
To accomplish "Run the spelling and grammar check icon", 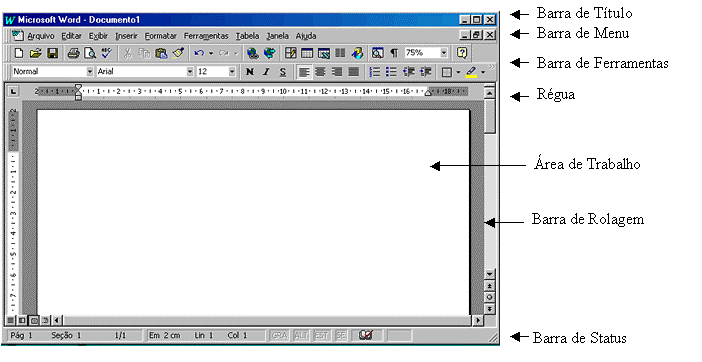I will point(107,53).
